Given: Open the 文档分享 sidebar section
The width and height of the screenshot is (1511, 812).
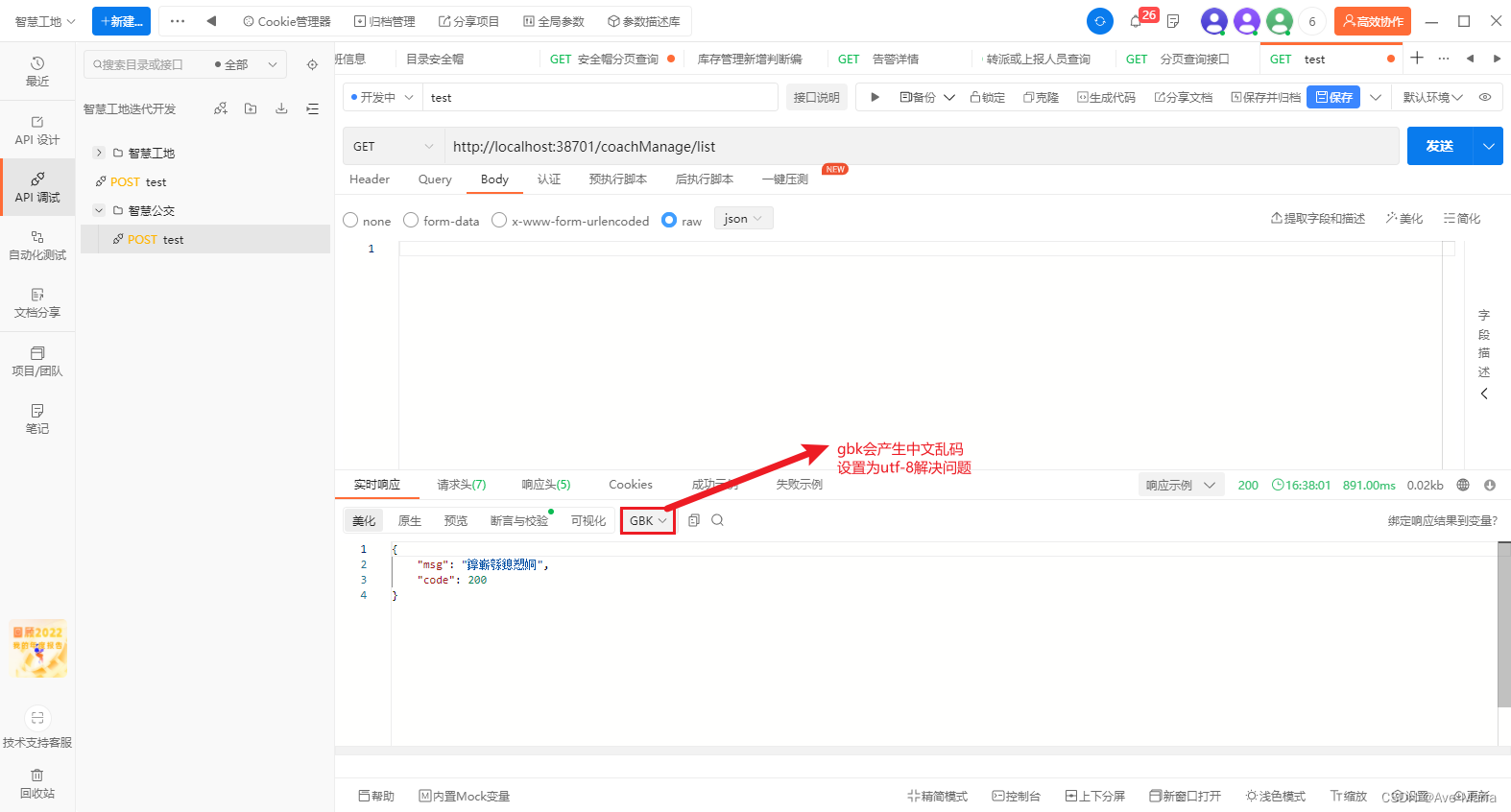Looking at the screenshot, I should (x=37, y=303).
